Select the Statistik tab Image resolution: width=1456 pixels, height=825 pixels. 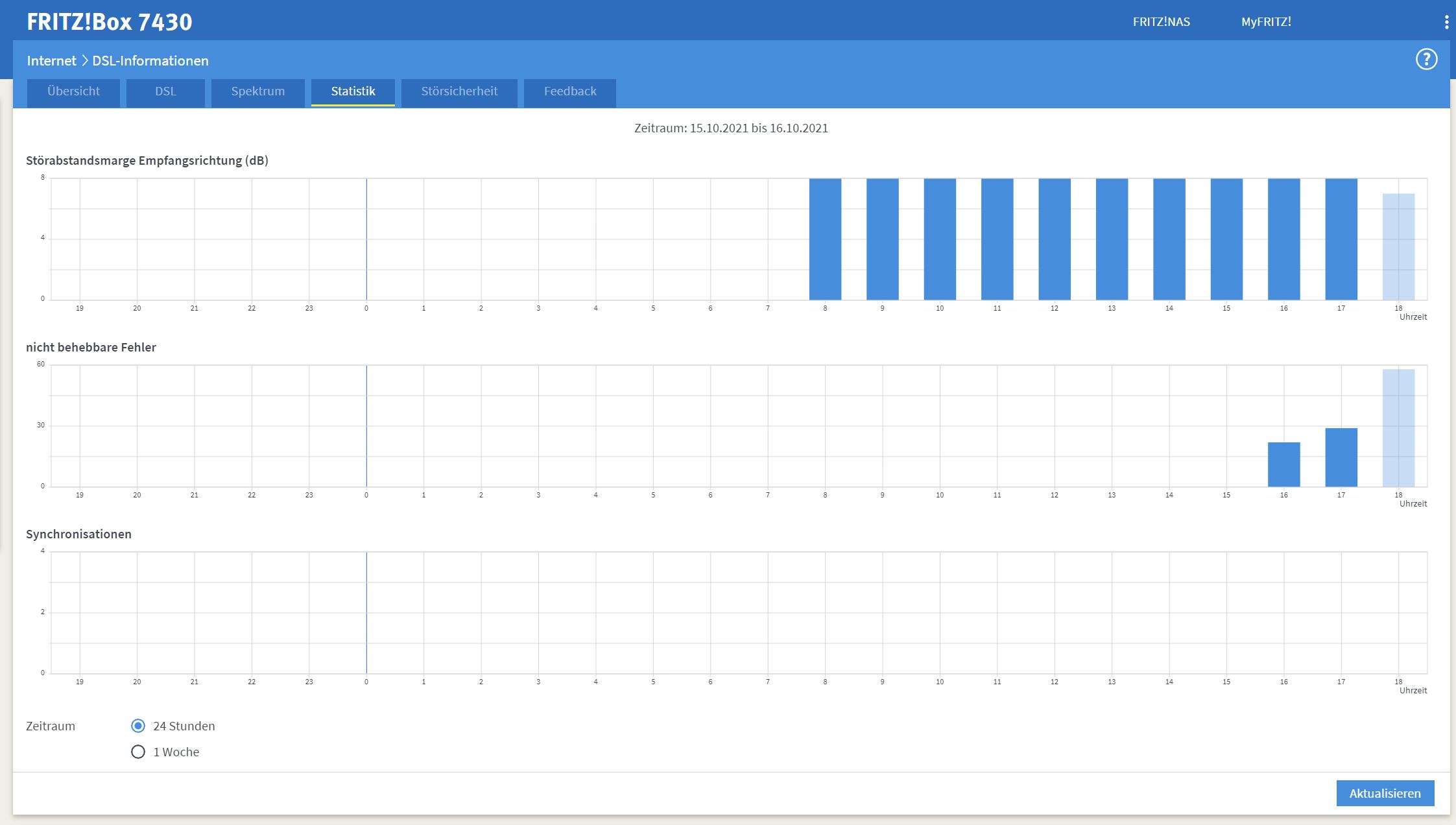[x=353, y=91]
